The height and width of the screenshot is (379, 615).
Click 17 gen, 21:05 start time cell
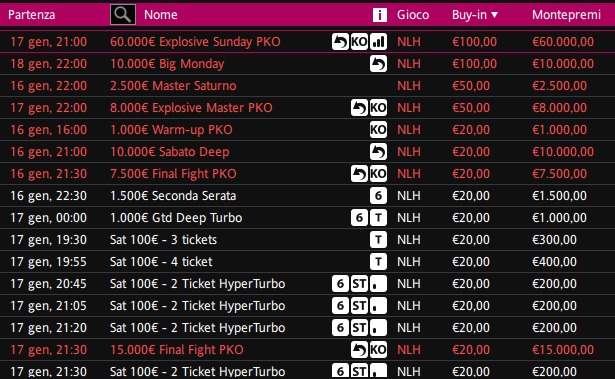pyautogui.click(x=49, y=305)
